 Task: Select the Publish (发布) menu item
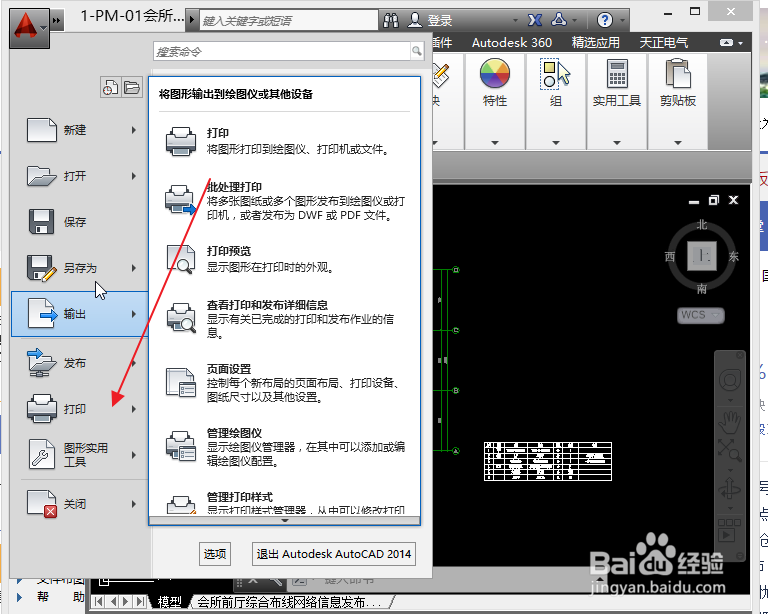click(x=78, y=363)
